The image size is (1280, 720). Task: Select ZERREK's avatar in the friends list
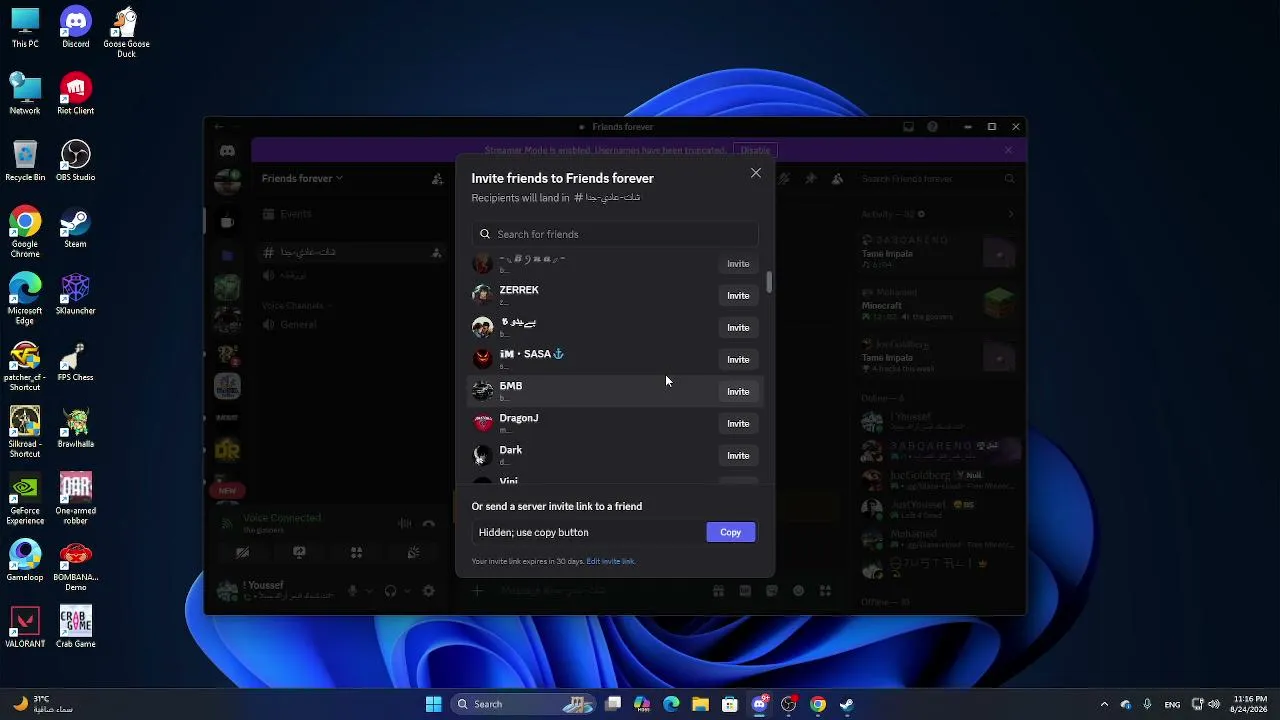click(x=483, y=295)
